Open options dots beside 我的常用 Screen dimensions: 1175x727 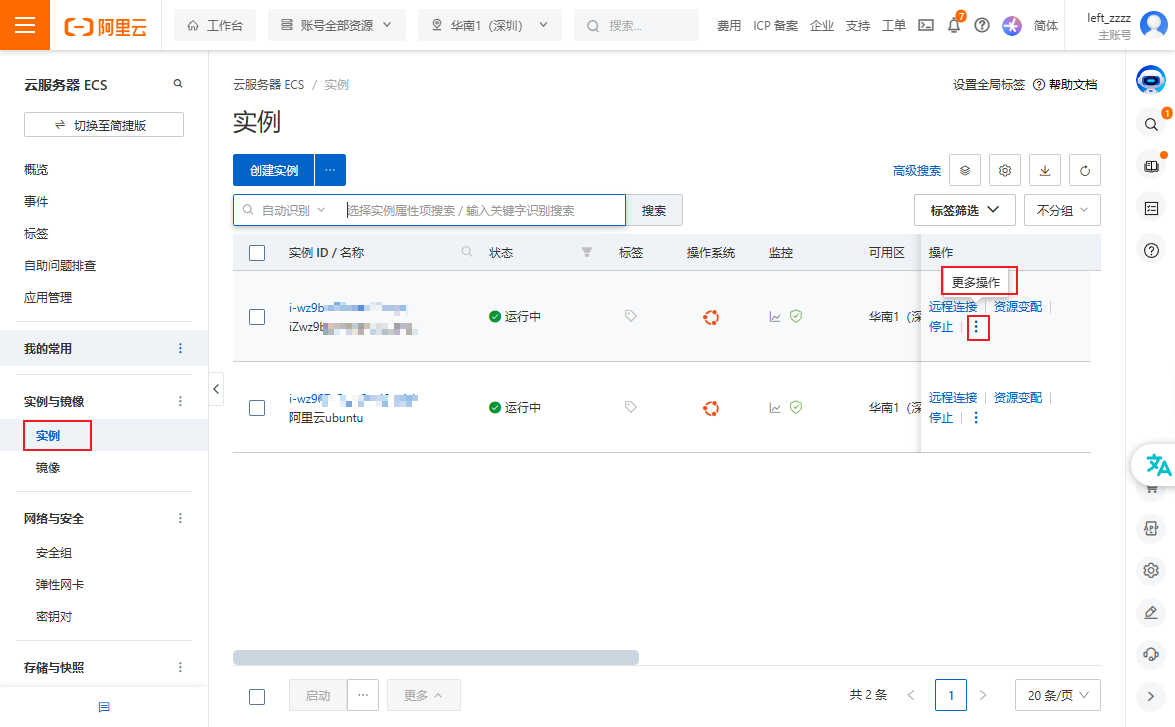[180, 348]
